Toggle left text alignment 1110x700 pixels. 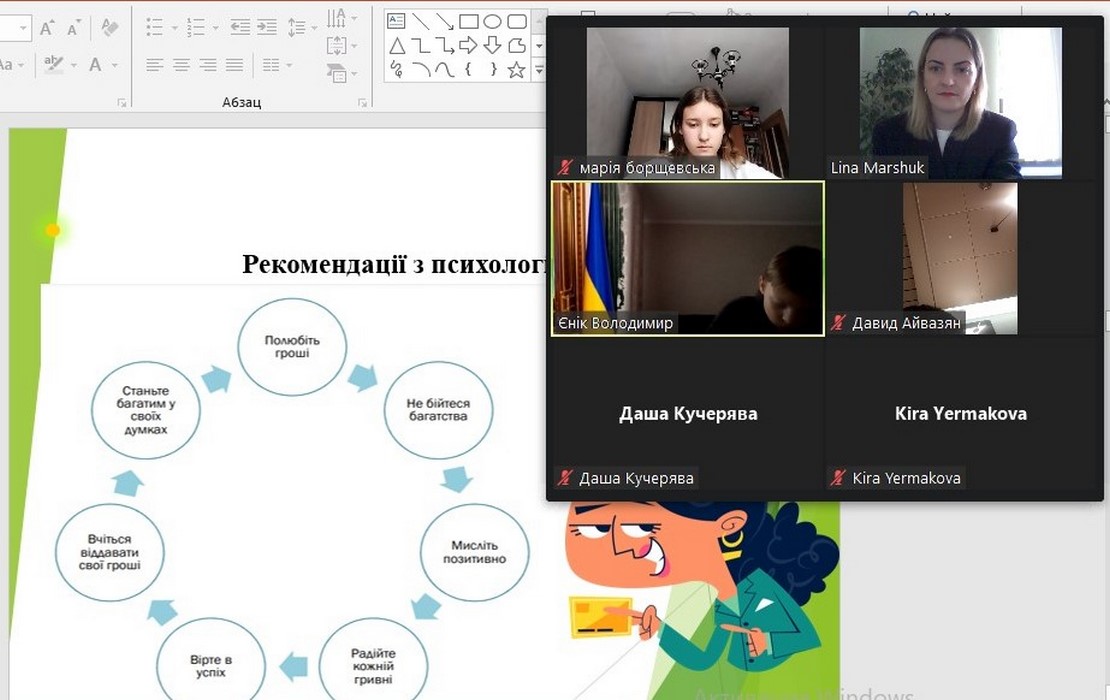pos(154,65)
